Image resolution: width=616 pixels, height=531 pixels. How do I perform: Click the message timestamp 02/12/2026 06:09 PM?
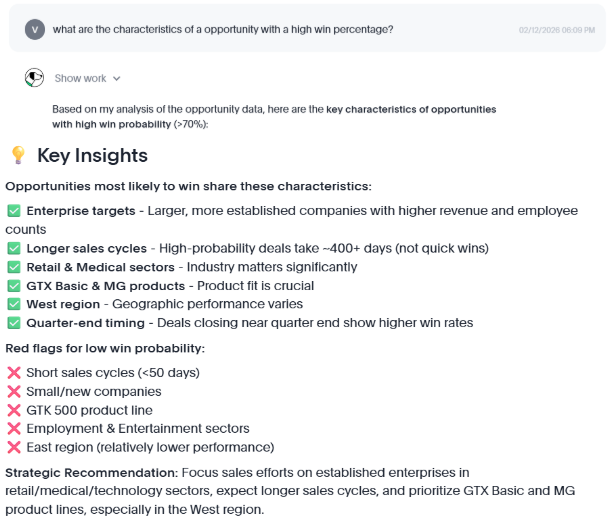555,30
